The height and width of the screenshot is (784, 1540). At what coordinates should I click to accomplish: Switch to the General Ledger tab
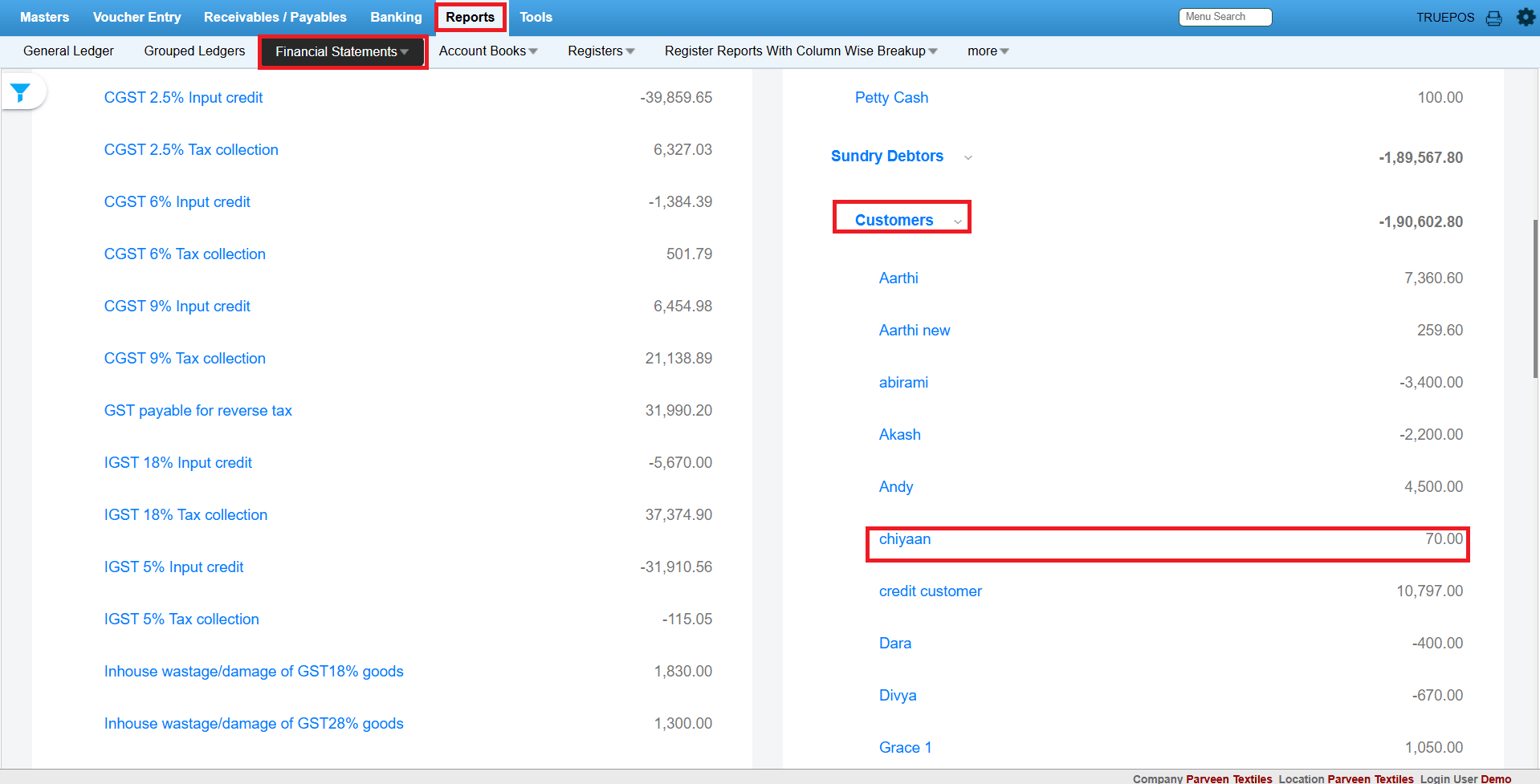tap(69, 51)
